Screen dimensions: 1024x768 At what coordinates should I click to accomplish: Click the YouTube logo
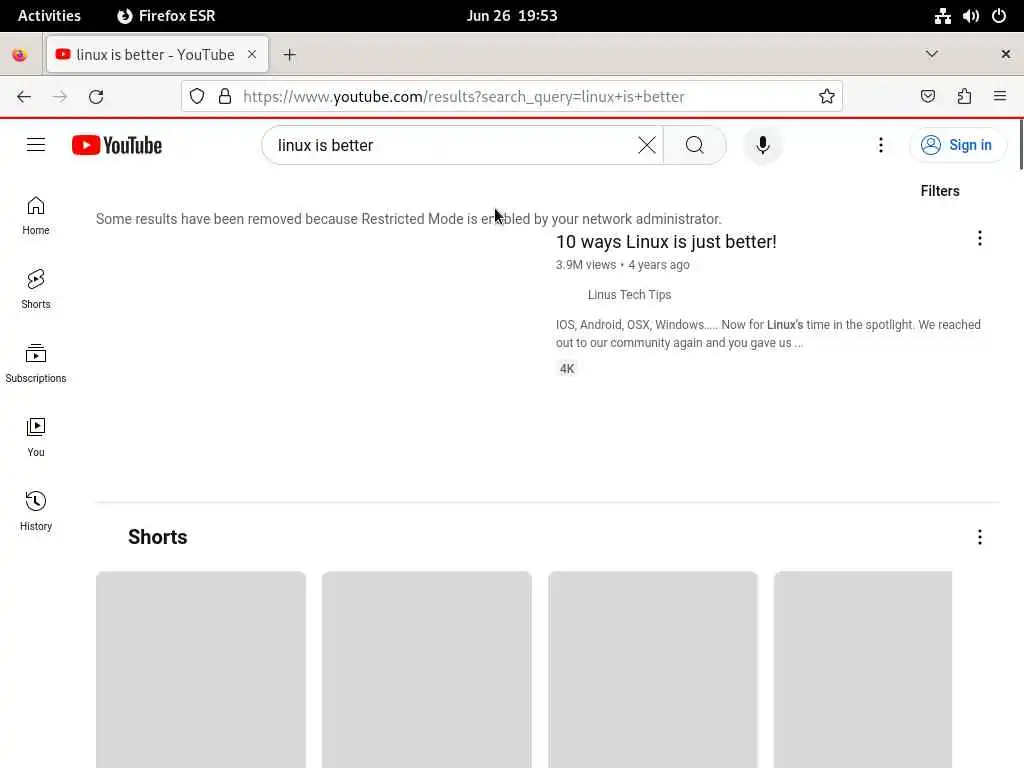tap(117, 145)
